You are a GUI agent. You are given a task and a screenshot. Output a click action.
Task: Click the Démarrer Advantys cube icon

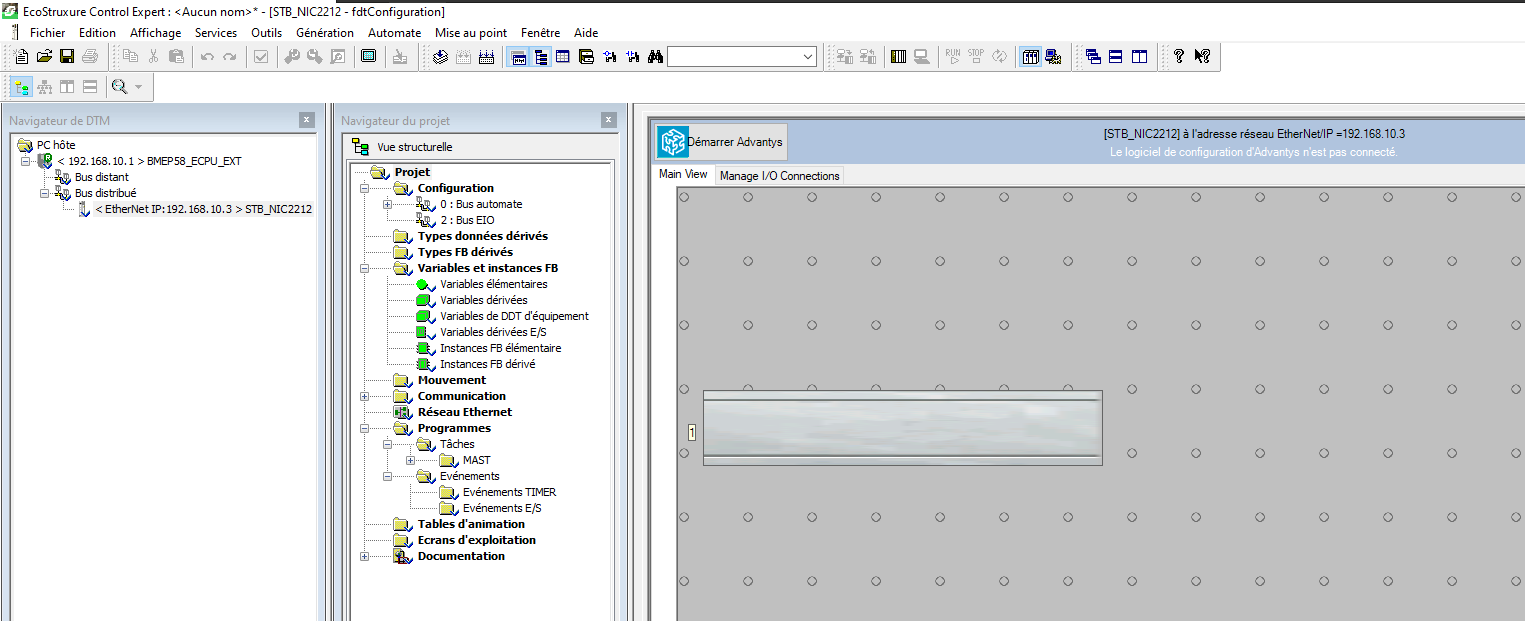673,142
